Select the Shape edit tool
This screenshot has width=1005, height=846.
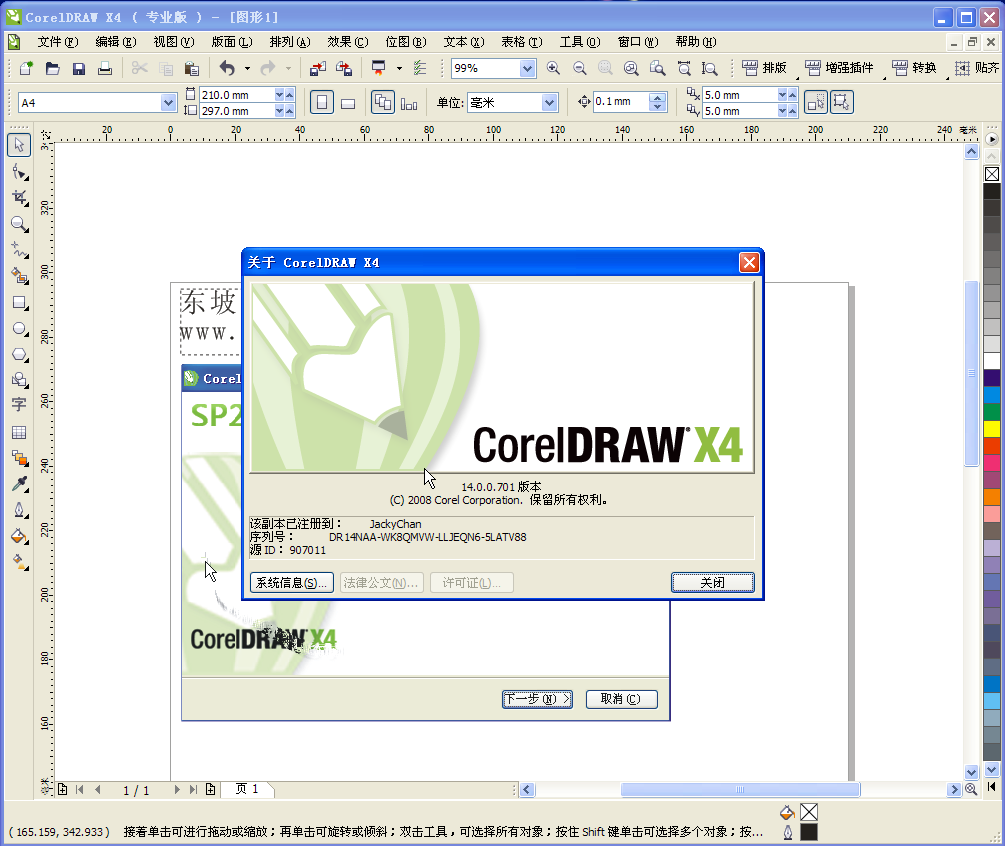pos(19,172)
